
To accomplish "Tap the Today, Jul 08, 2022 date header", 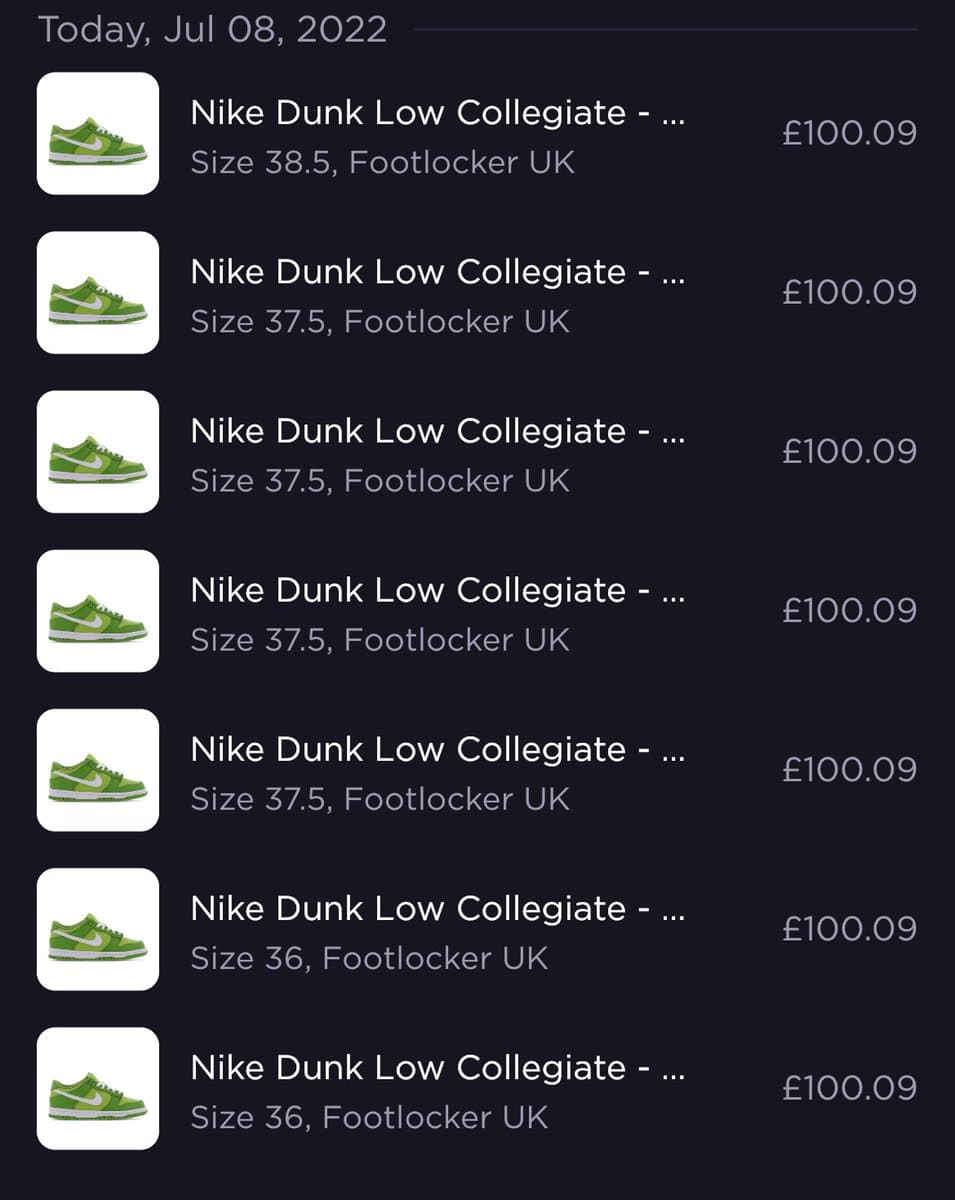I will point(212,28).
